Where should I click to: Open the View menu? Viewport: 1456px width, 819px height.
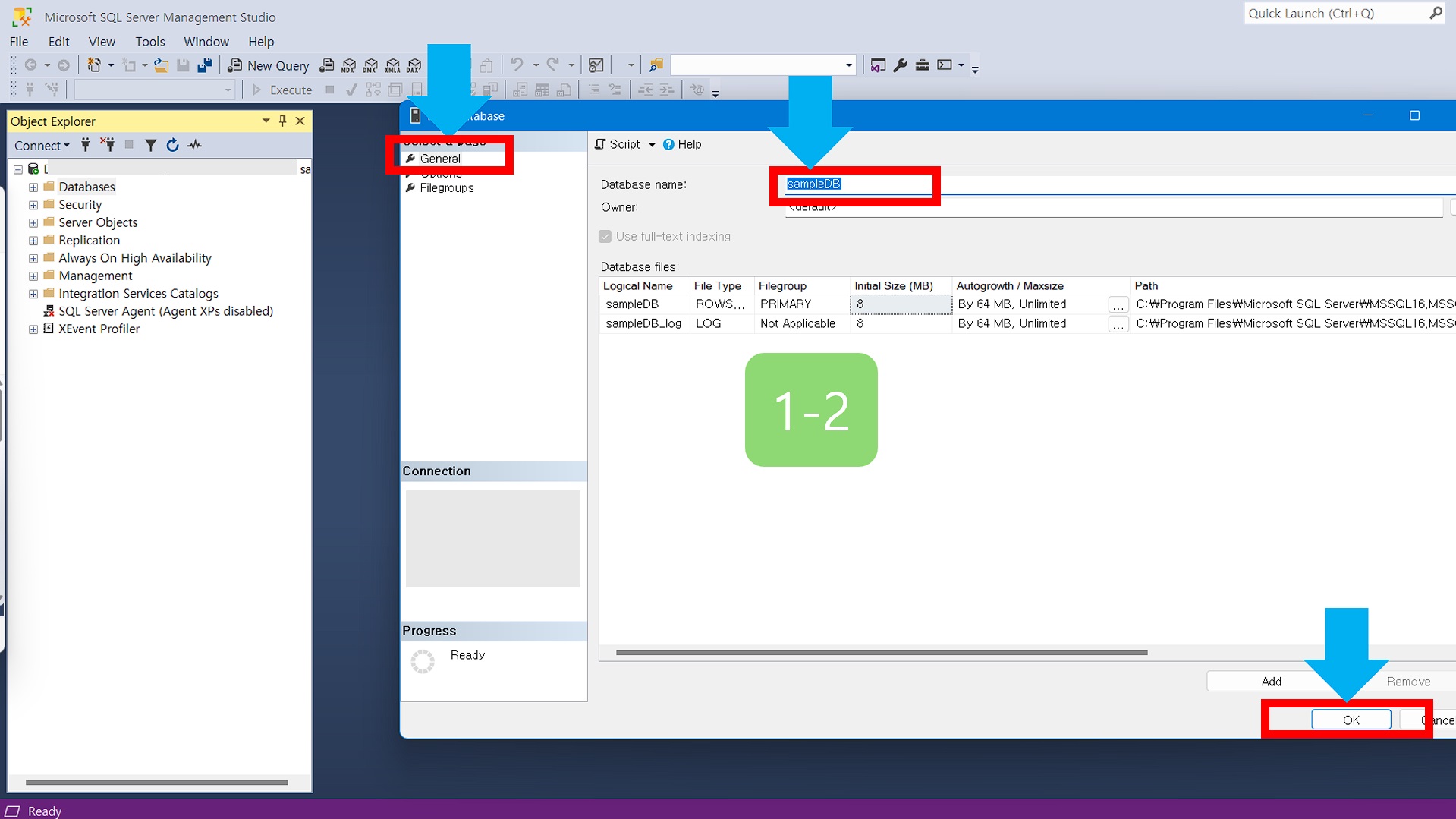pyautogui.click(x=102, y=42)
